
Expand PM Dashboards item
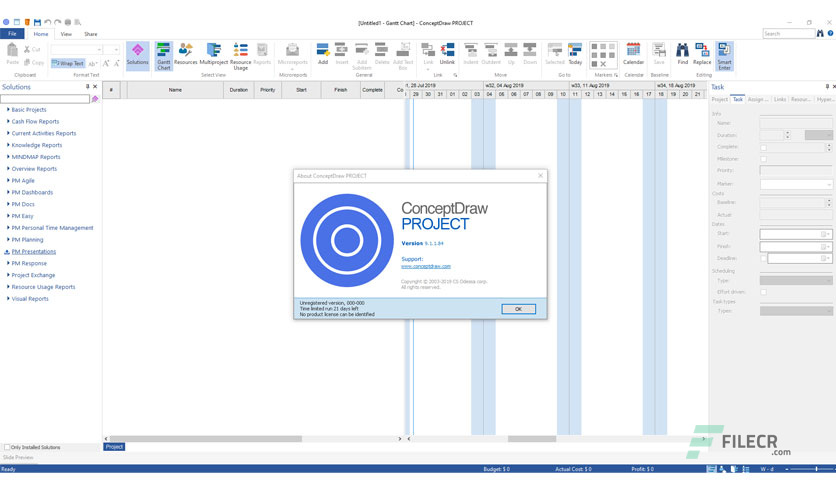[x=8, y=192]
